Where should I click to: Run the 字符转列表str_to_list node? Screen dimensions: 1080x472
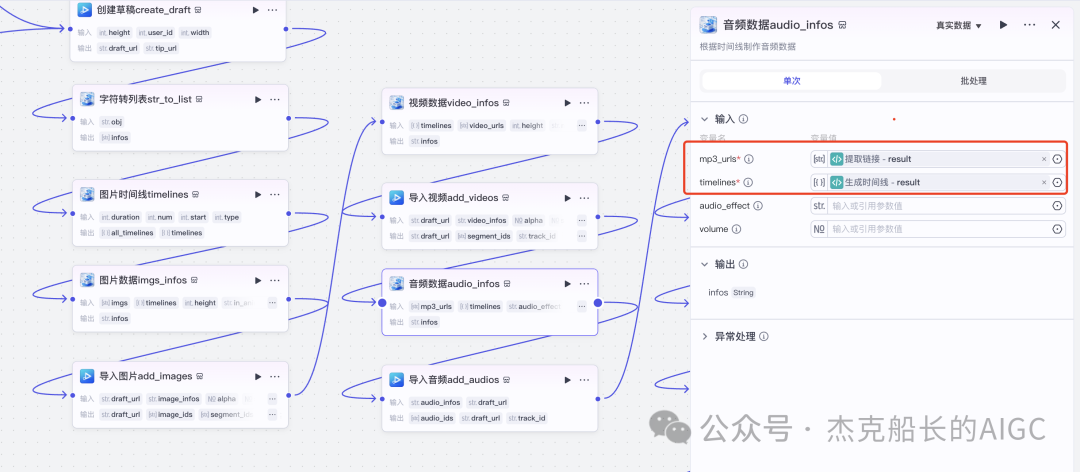coord(258,99)
